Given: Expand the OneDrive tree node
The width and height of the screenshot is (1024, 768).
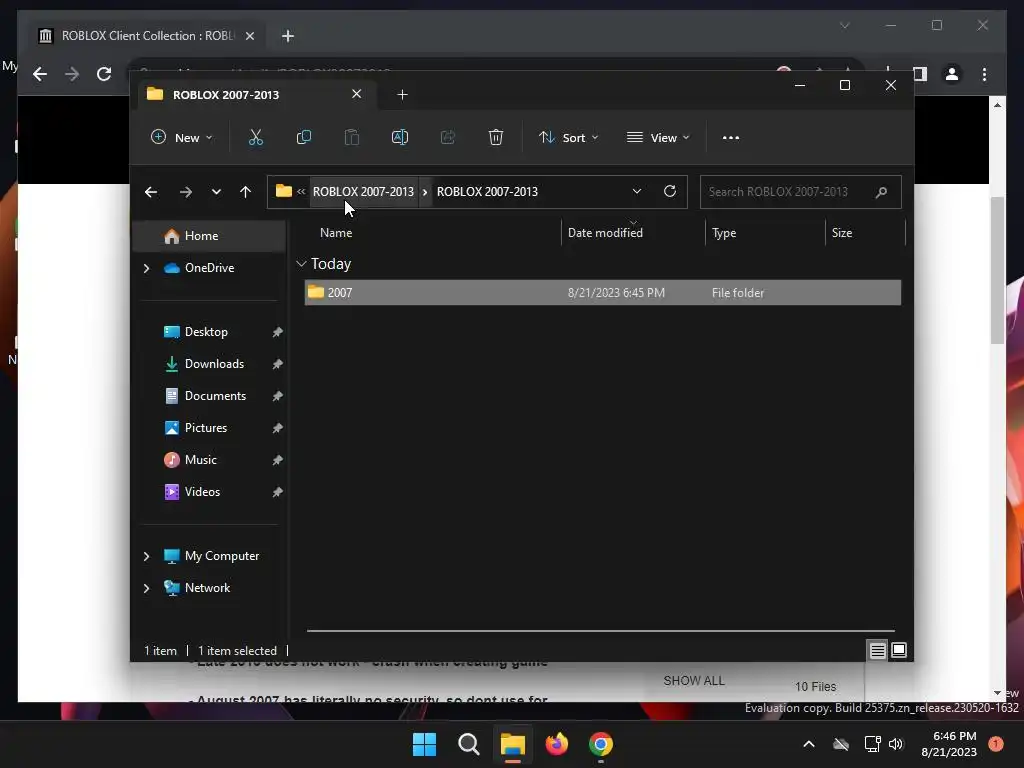Looking at the screenshot, I should 146,268.
